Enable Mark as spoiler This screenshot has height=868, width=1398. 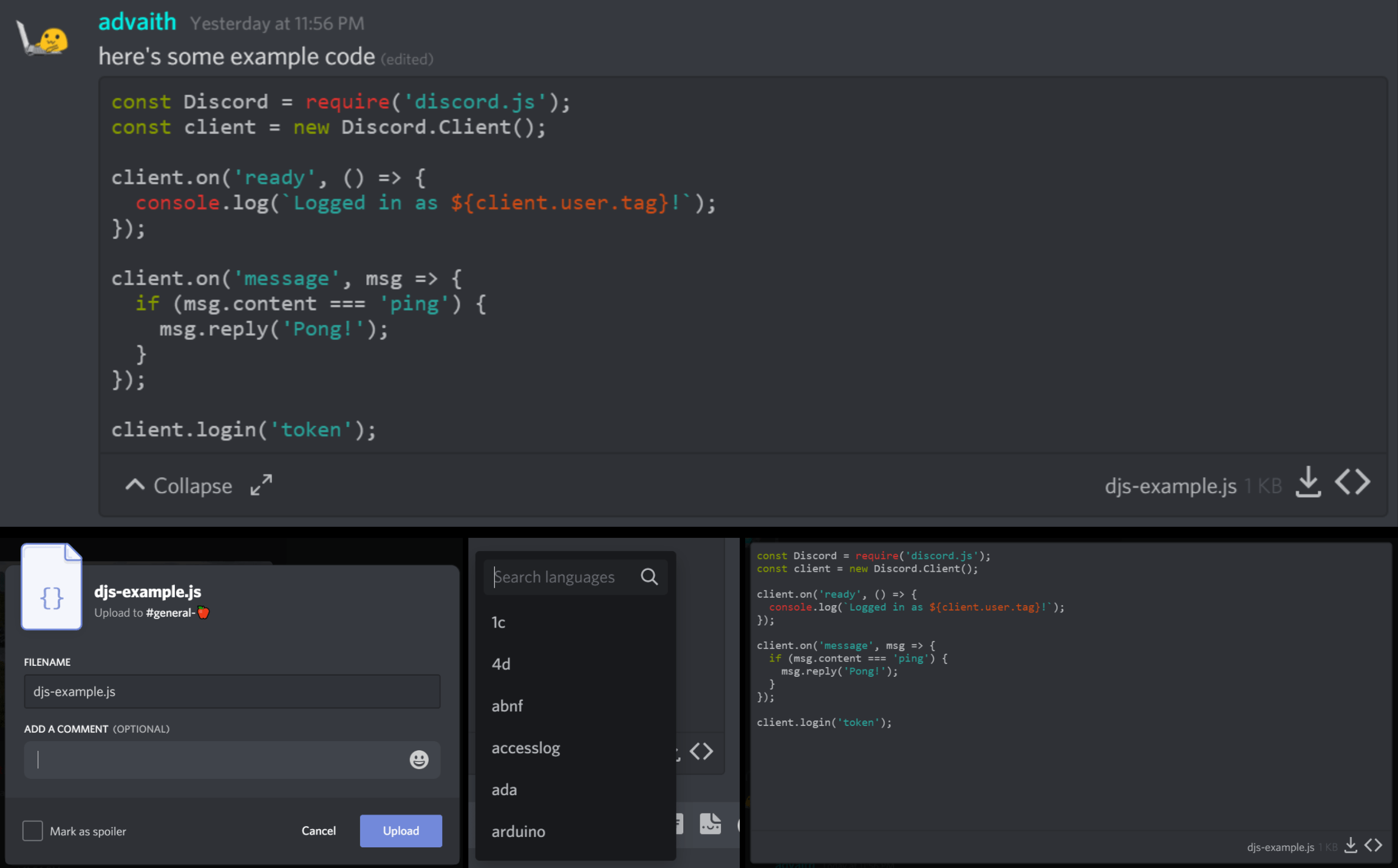tap(32, 831)
